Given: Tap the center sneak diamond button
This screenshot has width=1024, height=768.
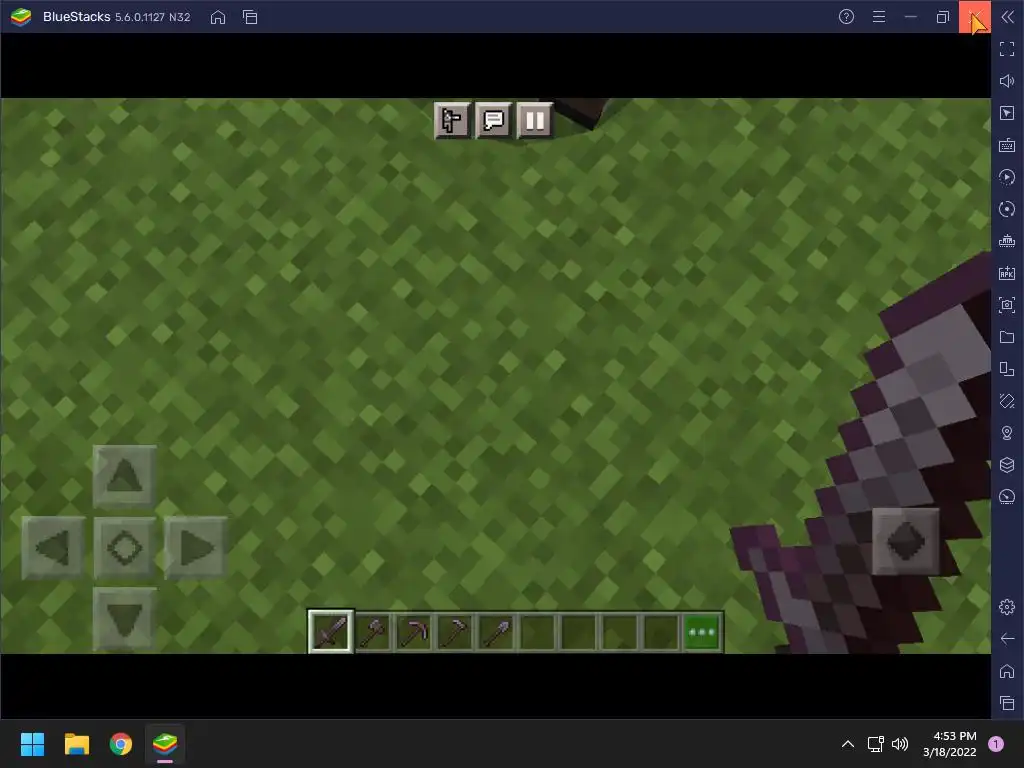Looking at the screenshot, I should (x=124, y=547).
